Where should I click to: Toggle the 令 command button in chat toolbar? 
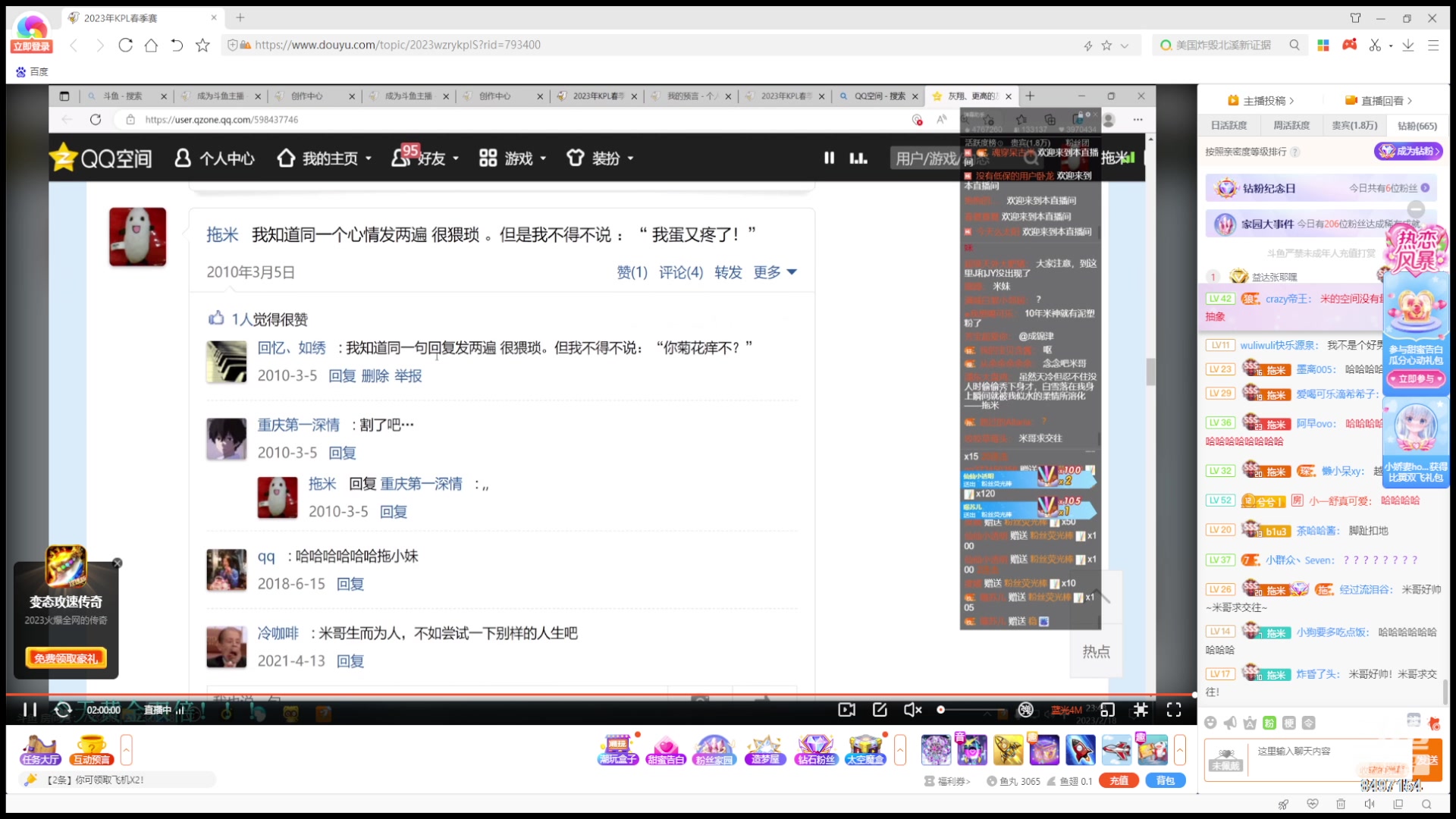click(x=1309, y=723)
